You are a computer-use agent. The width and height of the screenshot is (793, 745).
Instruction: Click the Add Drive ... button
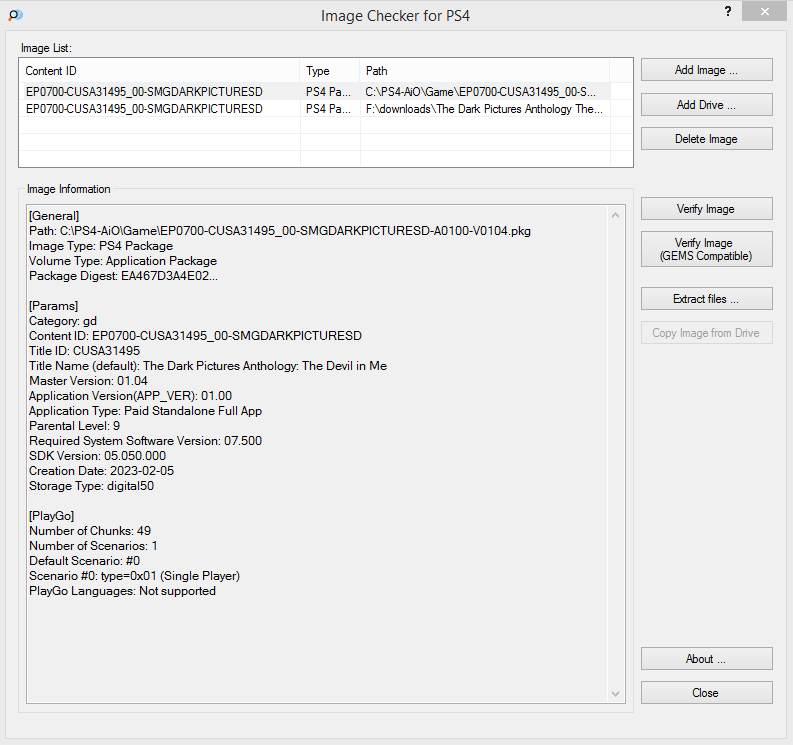[707, 105]
